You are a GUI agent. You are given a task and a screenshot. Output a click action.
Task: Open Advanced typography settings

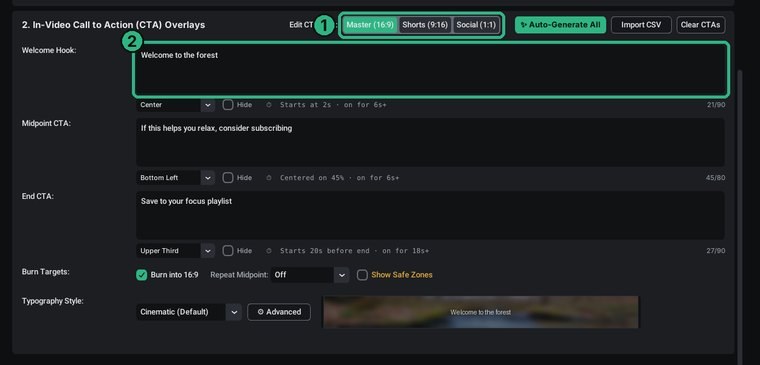tap(279, 312)
